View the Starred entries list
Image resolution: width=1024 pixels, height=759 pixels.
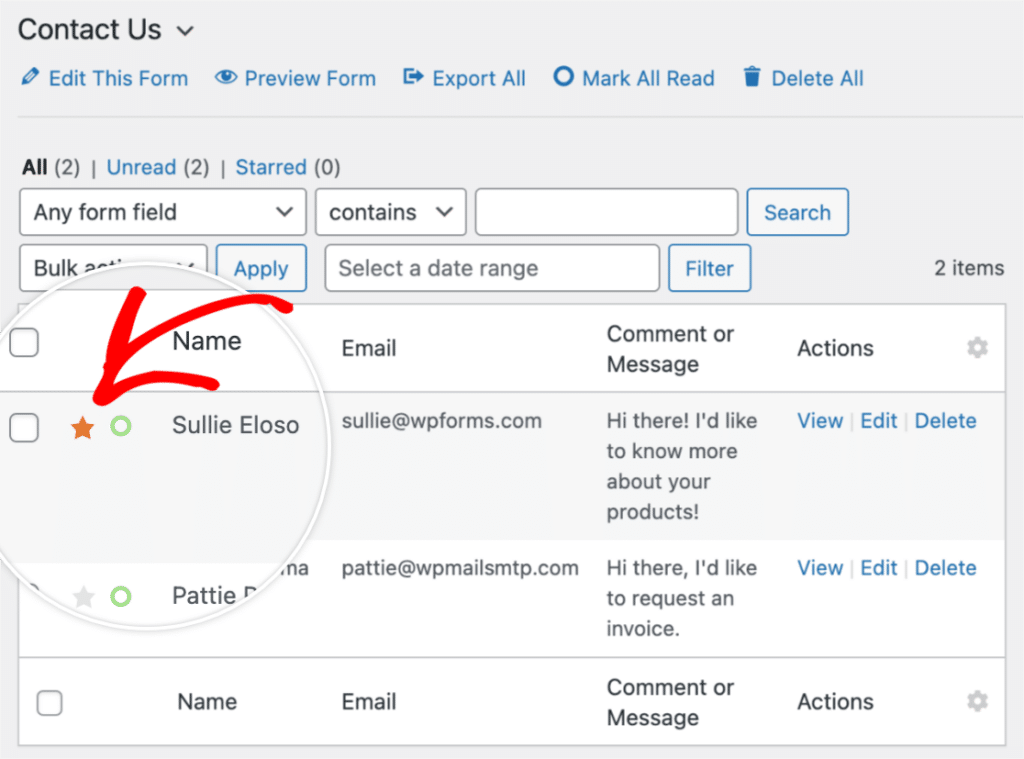pos(271,167)
